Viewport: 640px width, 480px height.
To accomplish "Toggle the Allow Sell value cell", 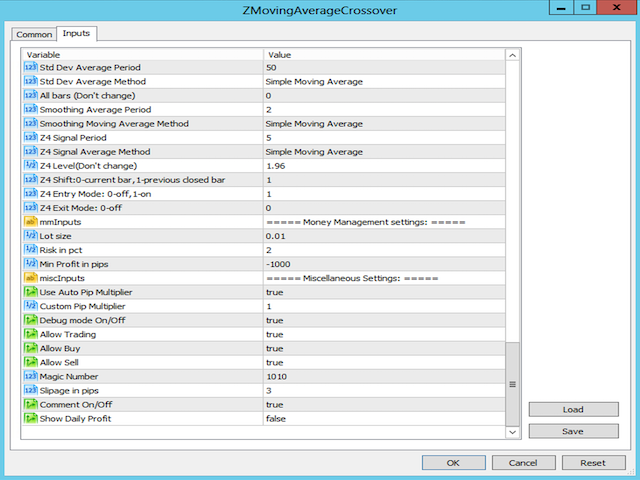I will coord(384,362).
